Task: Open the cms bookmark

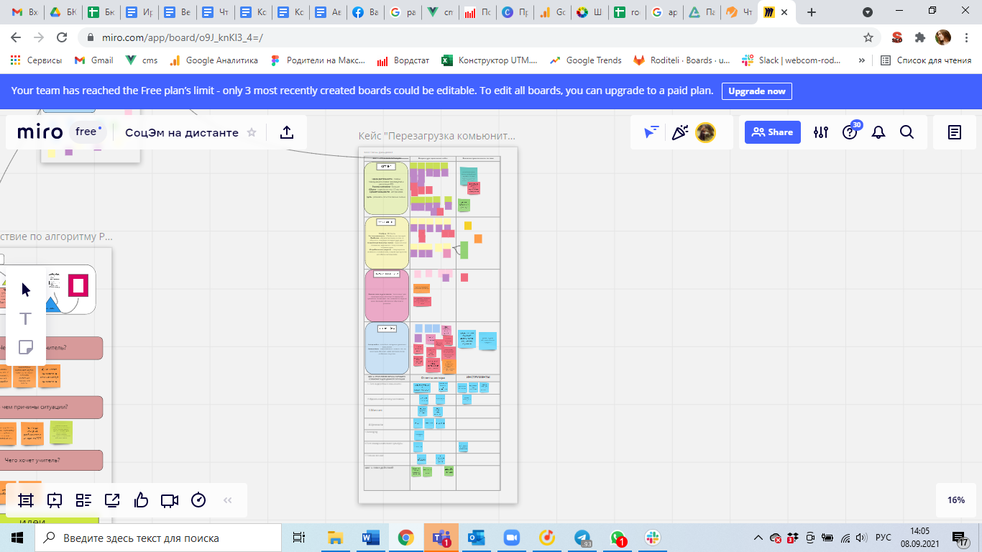Action: pos(142,60)
